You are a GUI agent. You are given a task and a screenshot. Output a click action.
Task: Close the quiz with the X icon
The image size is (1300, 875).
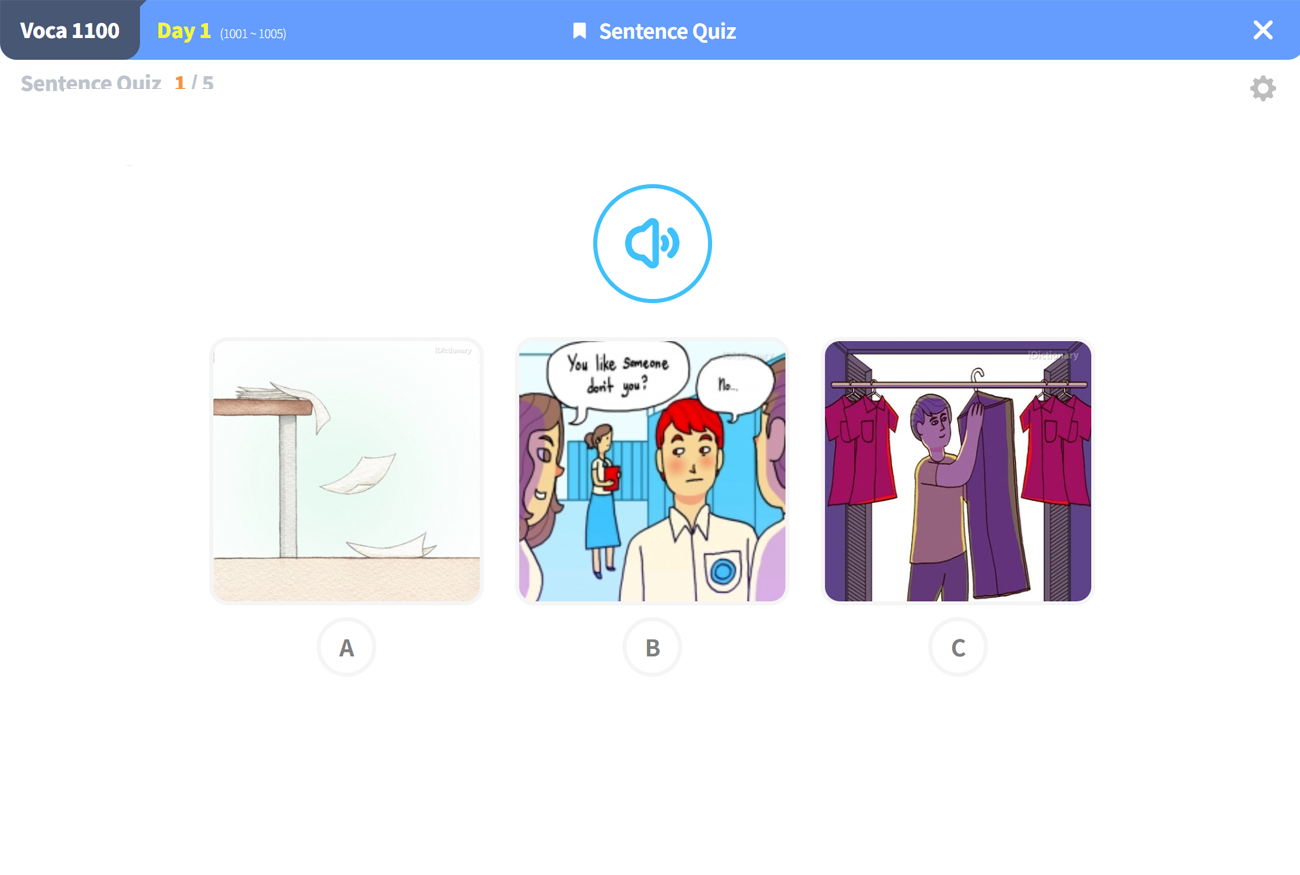tap(1263, 30)
